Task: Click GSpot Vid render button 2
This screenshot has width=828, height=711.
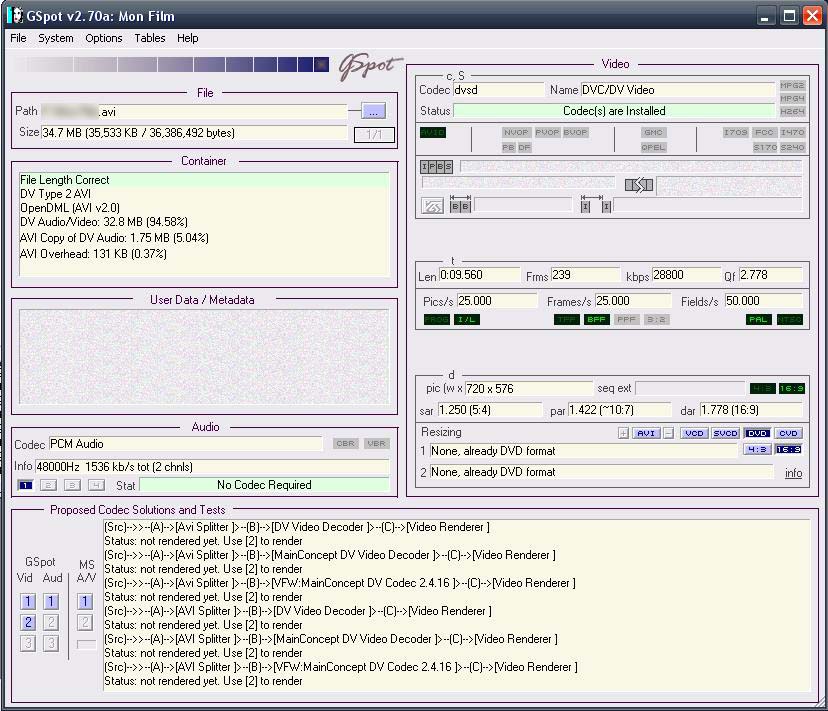Action: coord(28,622)
